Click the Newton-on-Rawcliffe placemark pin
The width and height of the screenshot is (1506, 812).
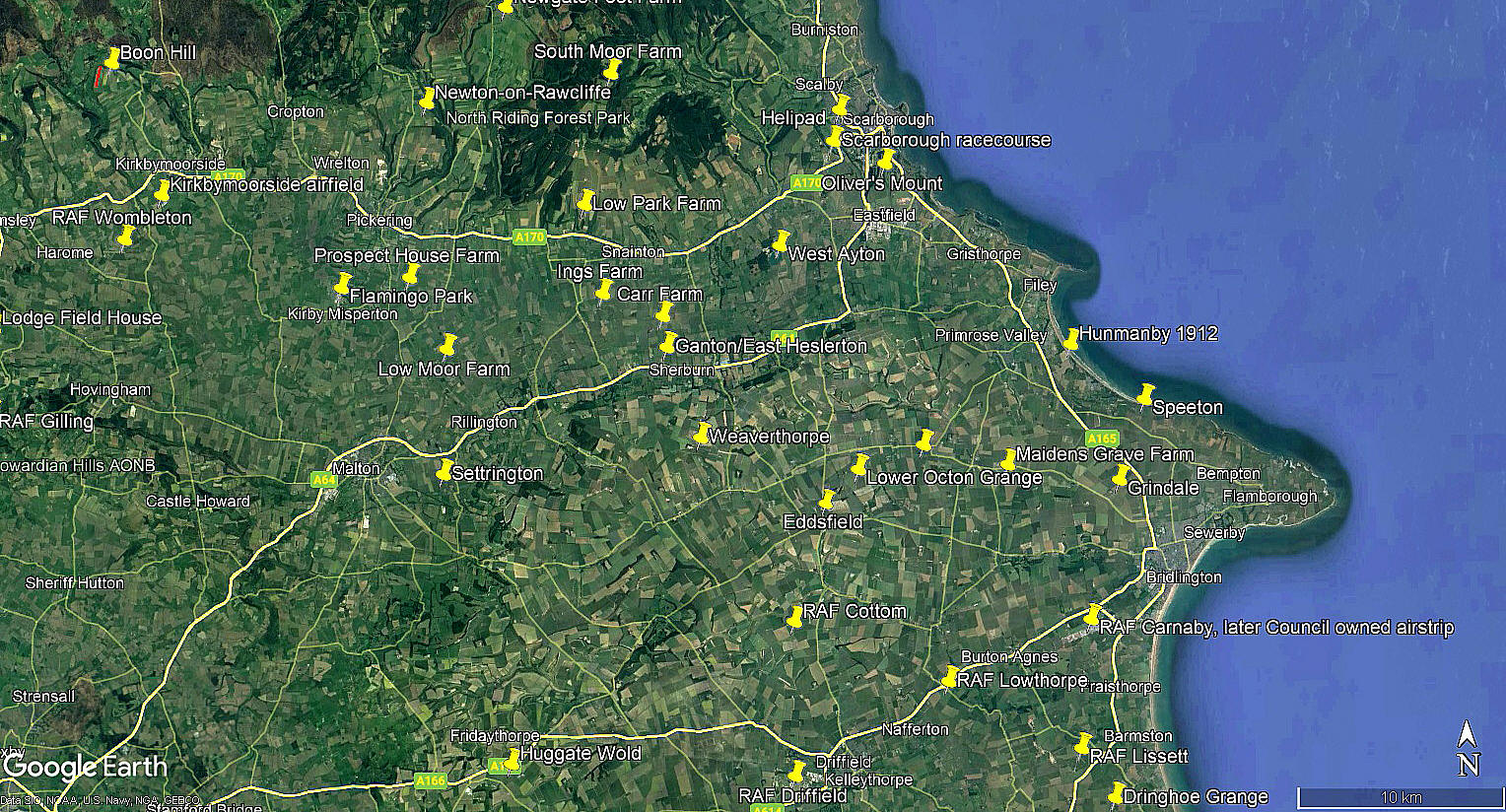[427, 99]
